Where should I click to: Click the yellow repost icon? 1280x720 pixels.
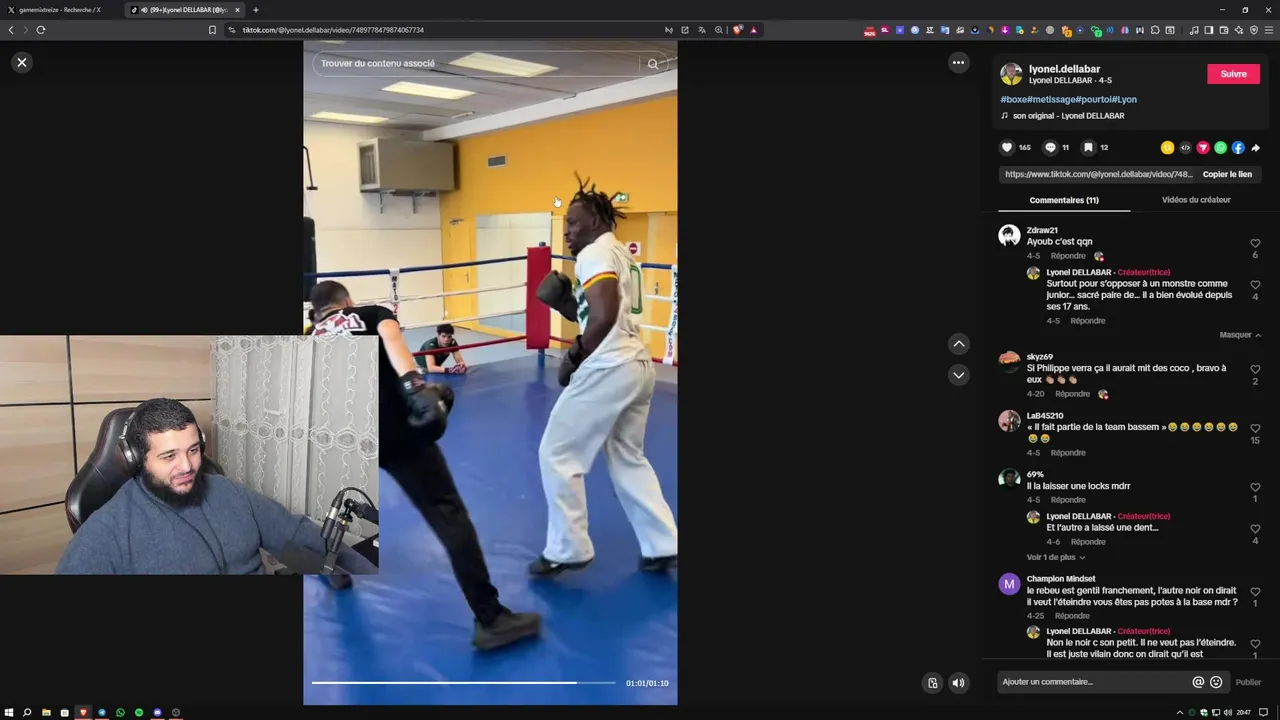(x=1167, y=147)
